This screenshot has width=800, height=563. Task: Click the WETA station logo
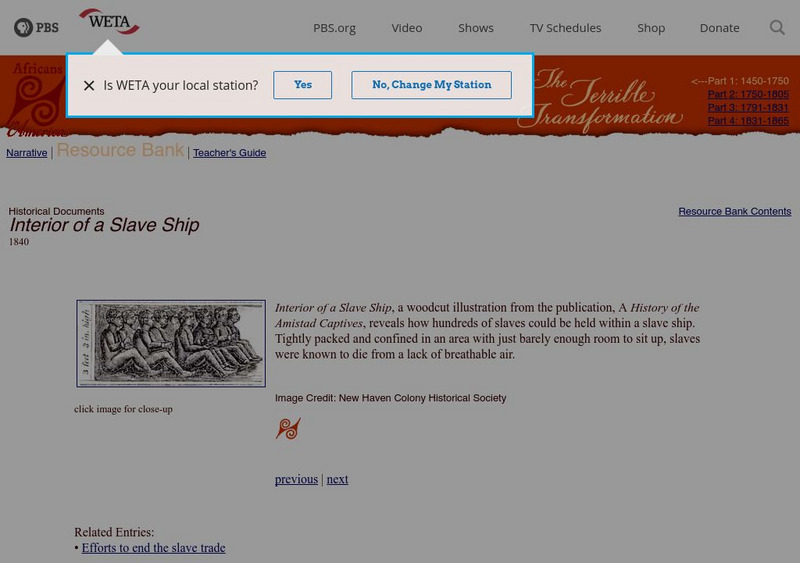coord(109,21)
